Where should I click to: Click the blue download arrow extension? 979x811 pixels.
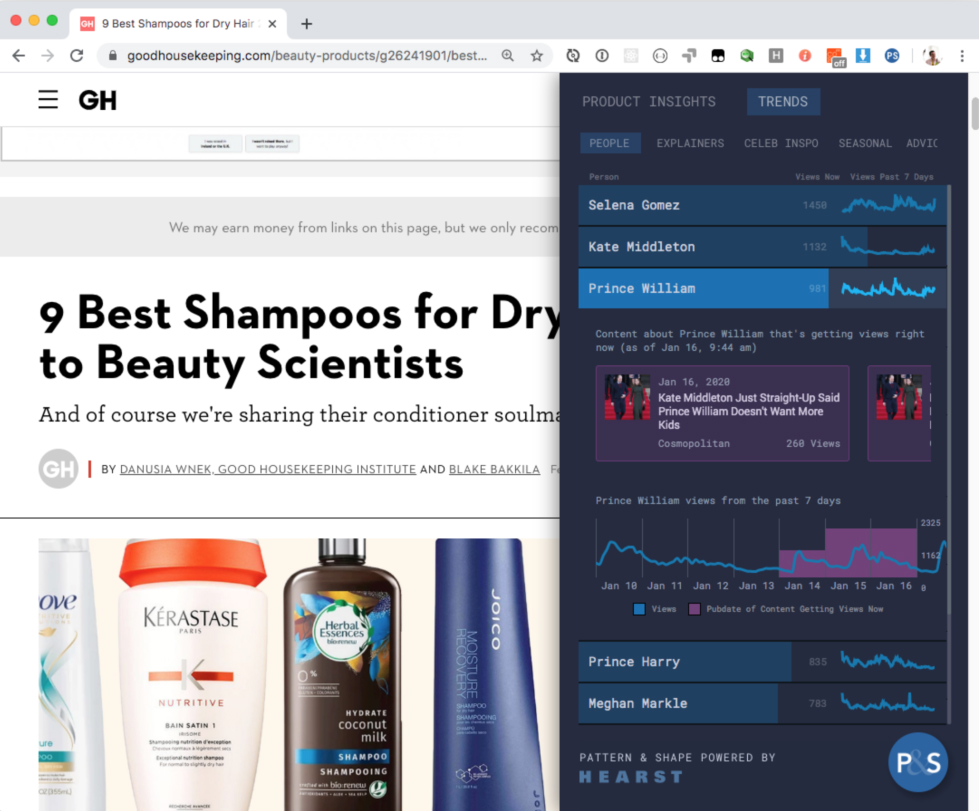863,56
